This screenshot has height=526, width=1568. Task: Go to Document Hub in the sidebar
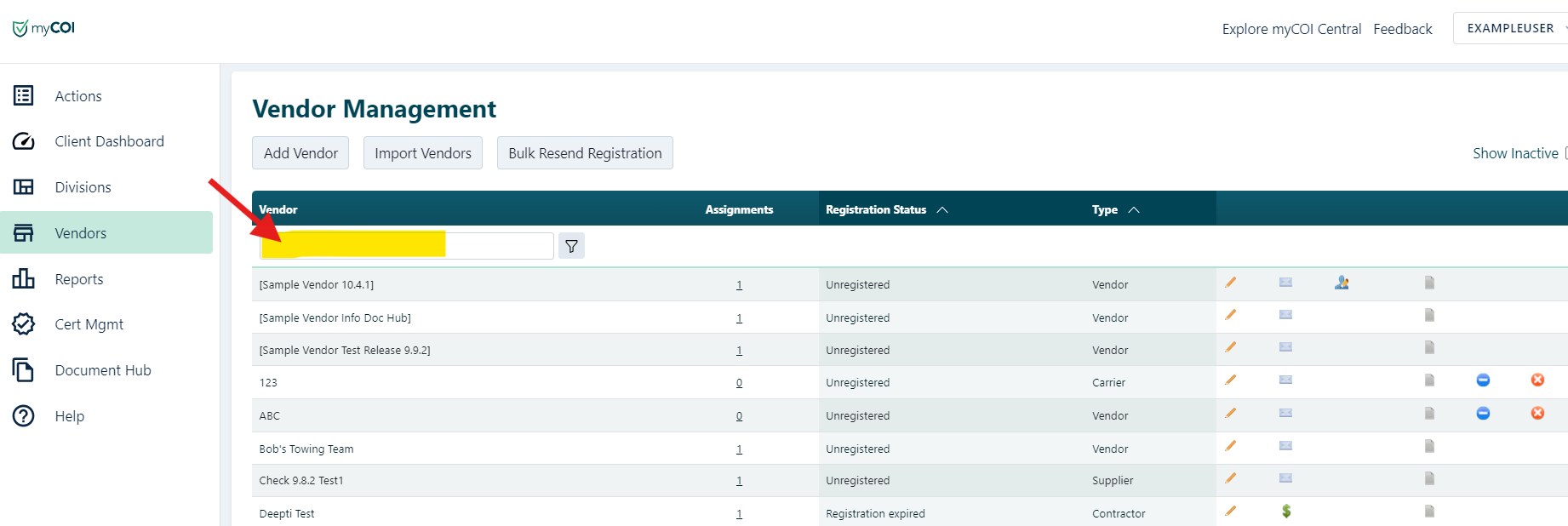pos(103,370)
